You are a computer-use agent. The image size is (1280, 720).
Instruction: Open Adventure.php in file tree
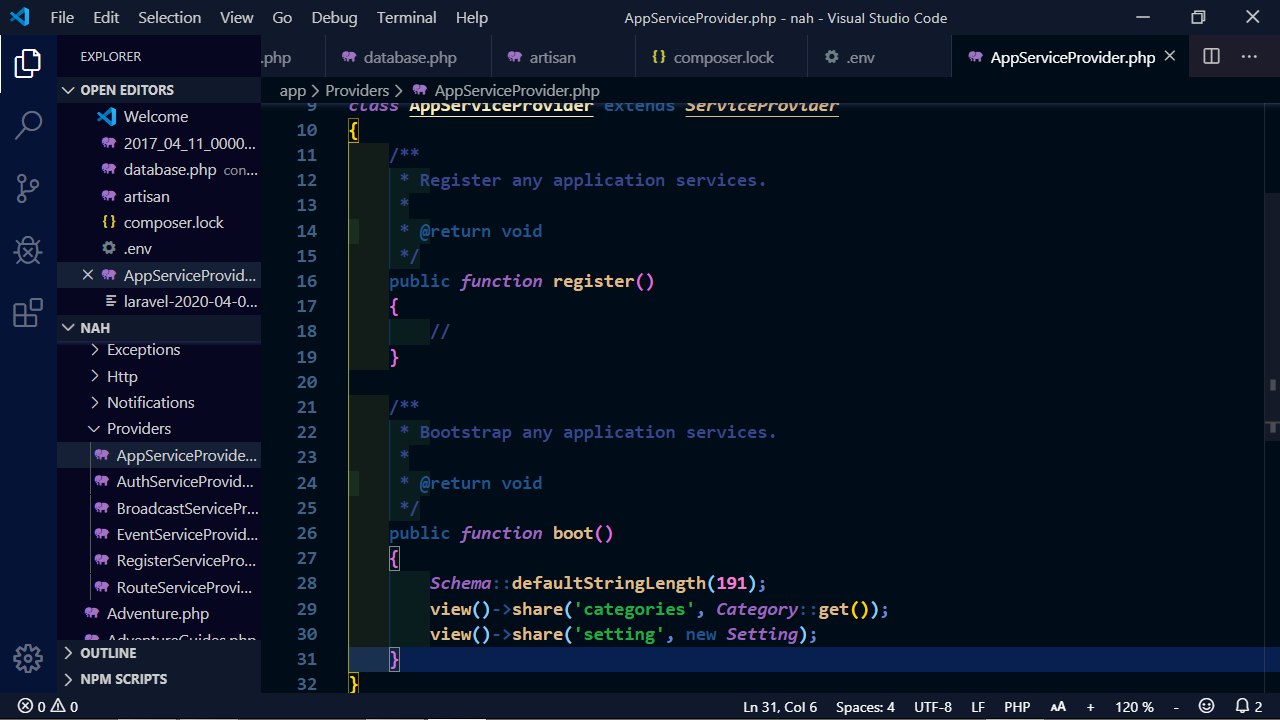(x=159, y=613)
